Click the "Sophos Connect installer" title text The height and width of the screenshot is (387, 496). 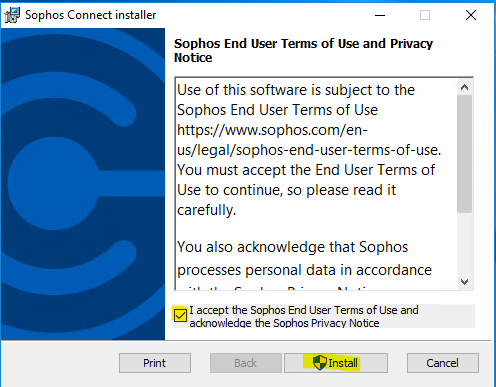(x=91, y=15)
